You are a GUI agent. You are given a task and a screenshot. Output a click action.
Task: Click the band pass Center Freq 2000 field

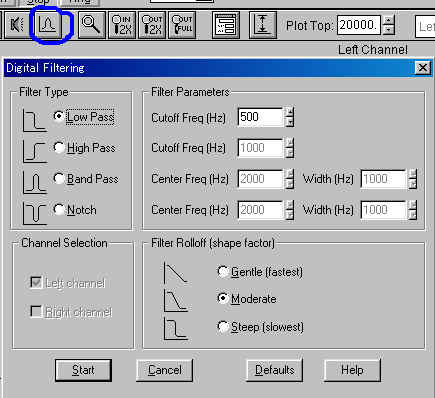[261, 179]
